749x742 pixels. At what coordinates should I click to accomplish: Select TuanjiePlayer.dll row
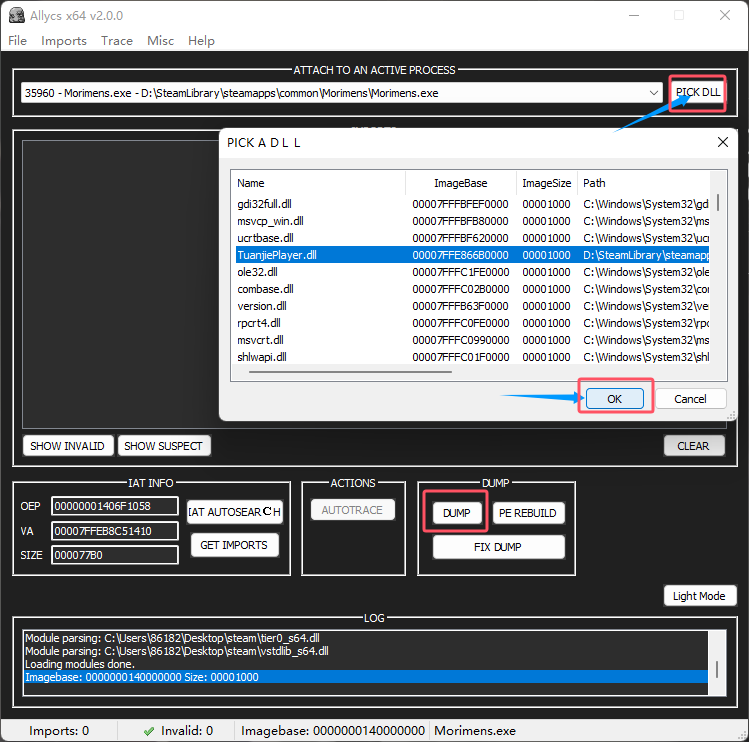(x=472, y=255)
